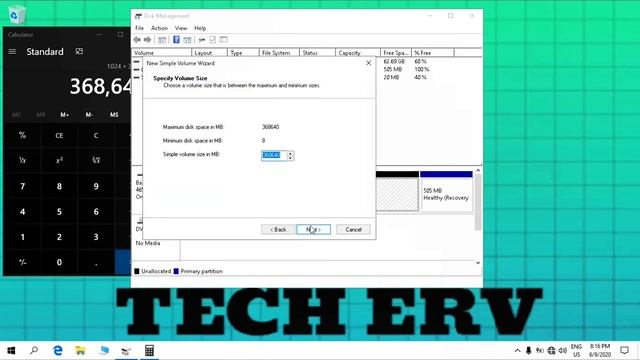Viewport: 640px width, 360px height.
Task: Sort by Layout column header
Action: pyautogui.click(x=209, y=53)
